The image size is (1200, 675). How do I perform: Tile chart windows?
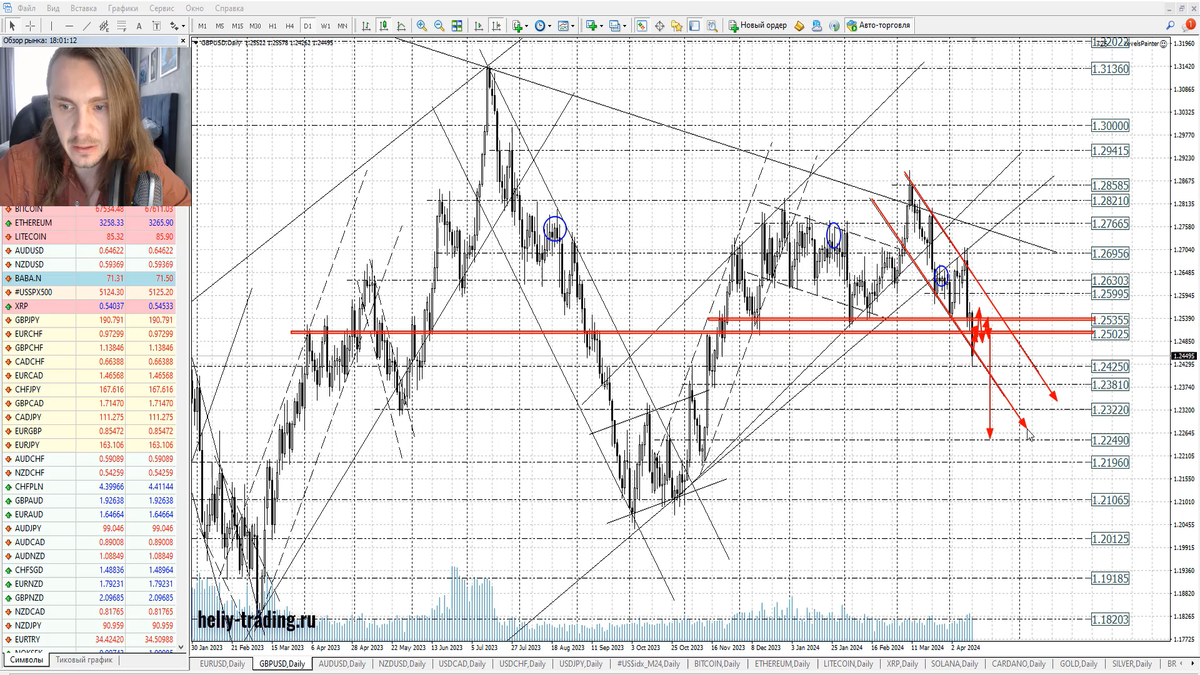tap(457, 25)
